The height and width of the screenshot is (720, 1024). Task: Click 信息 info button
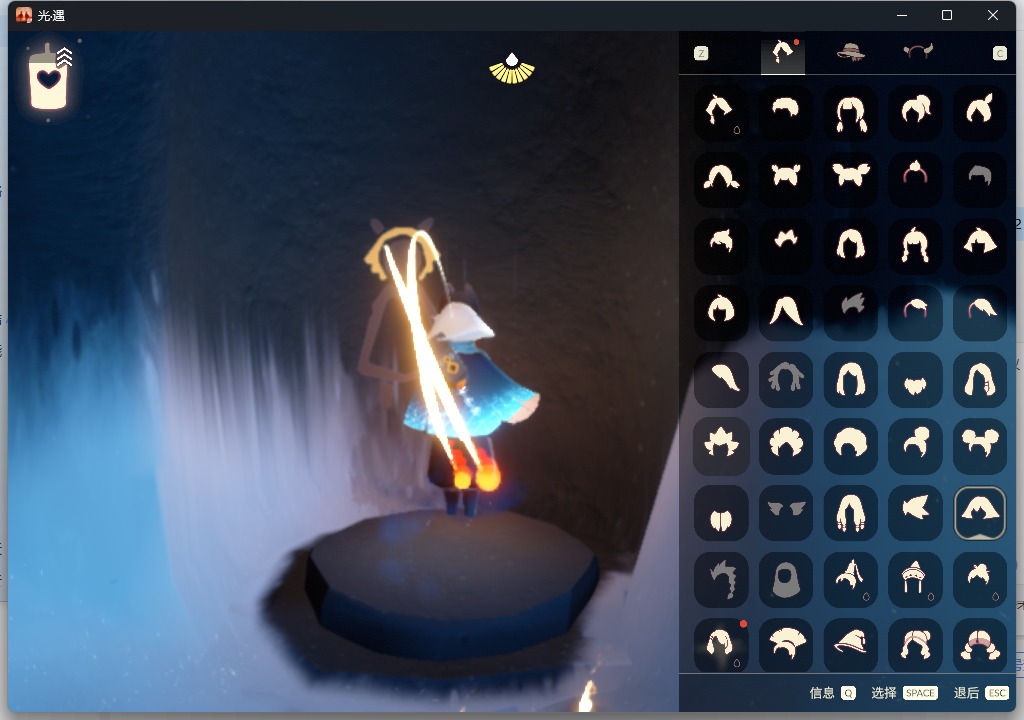point(832,693)
